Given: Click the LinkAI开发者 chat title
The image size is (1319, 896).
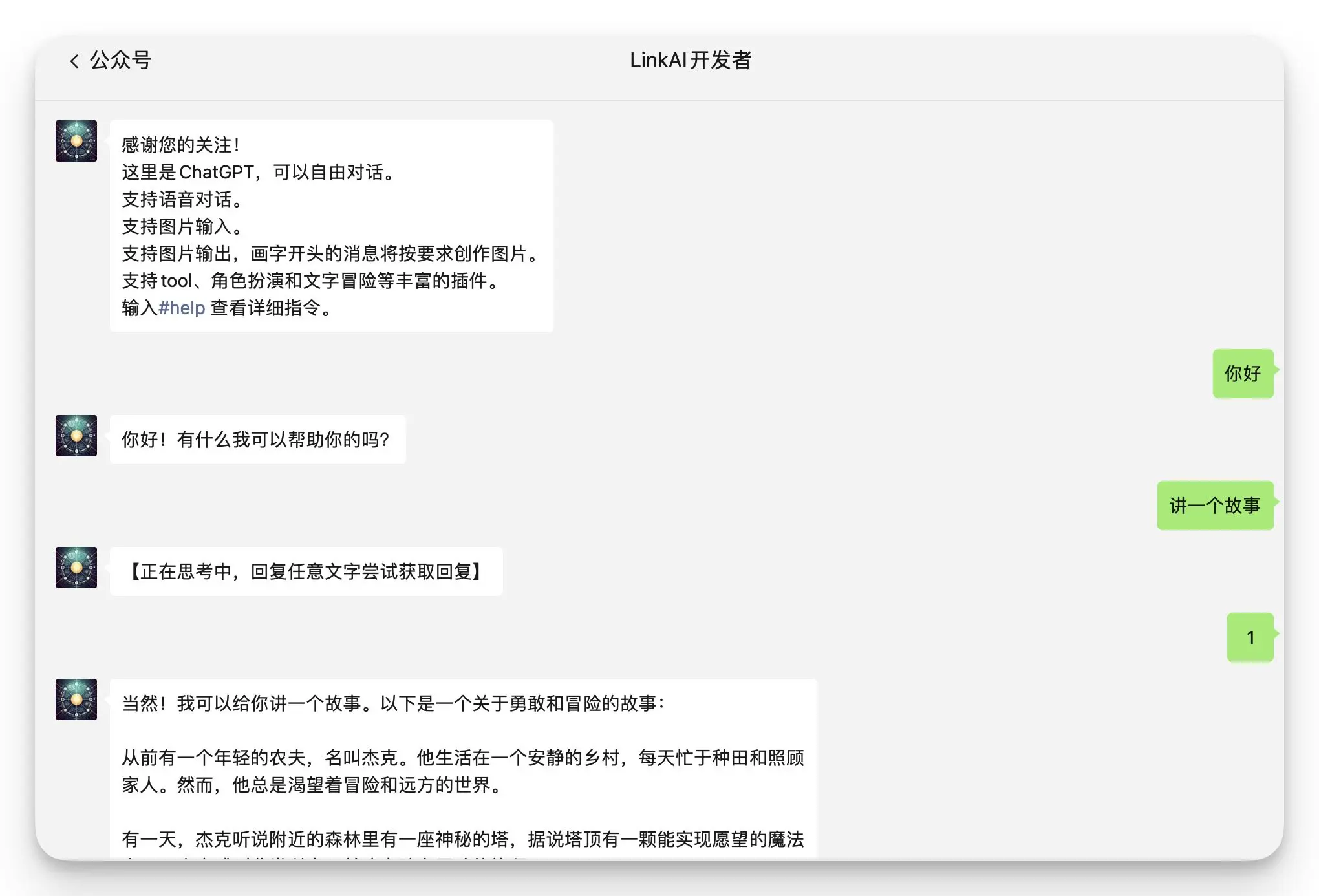Looking at the screenshot, I should [x=690, y=61].
